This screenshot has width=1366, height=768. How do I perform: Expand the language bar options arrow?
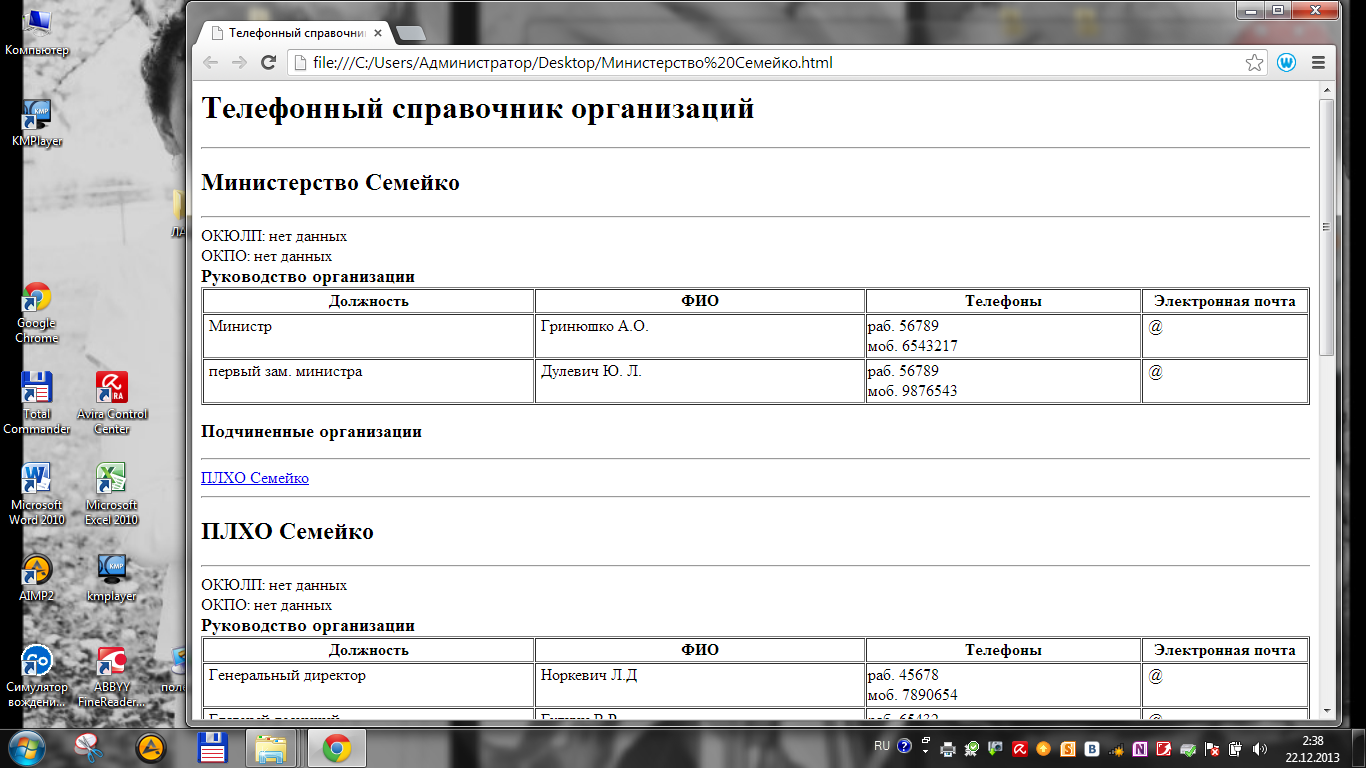pyautogui.click(x=925, y=751)
